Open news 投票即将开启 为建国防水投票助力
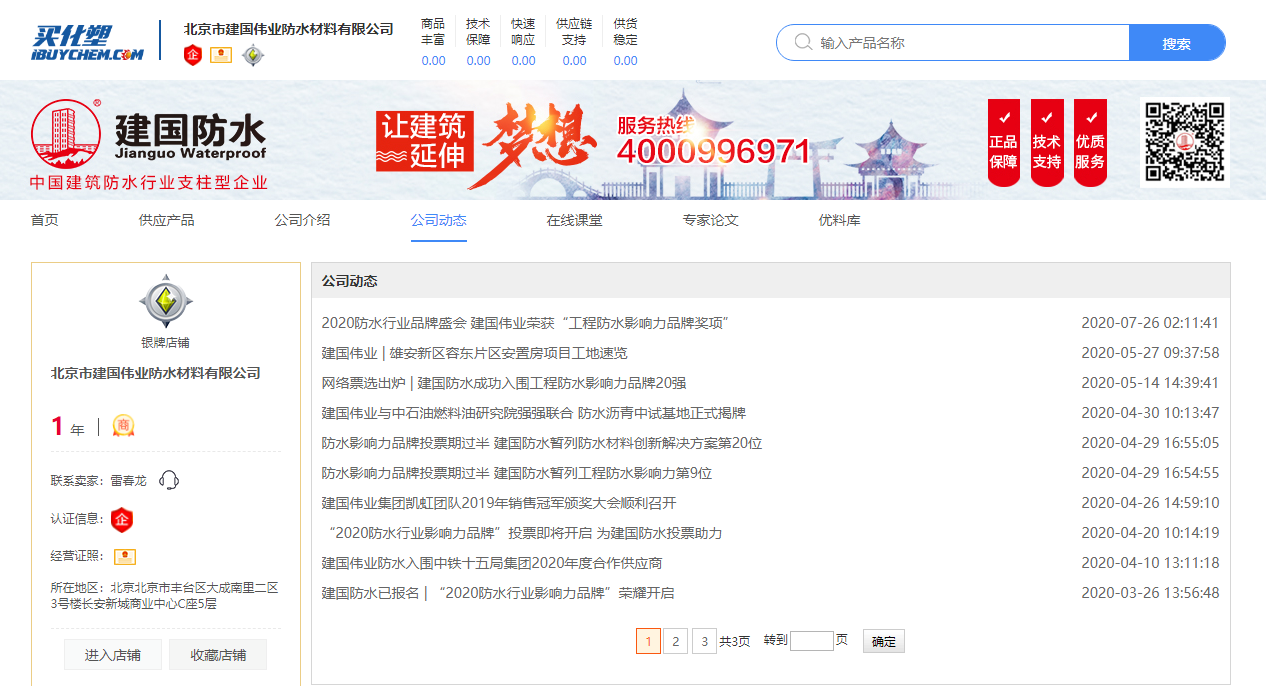 [x=524, y=533]
